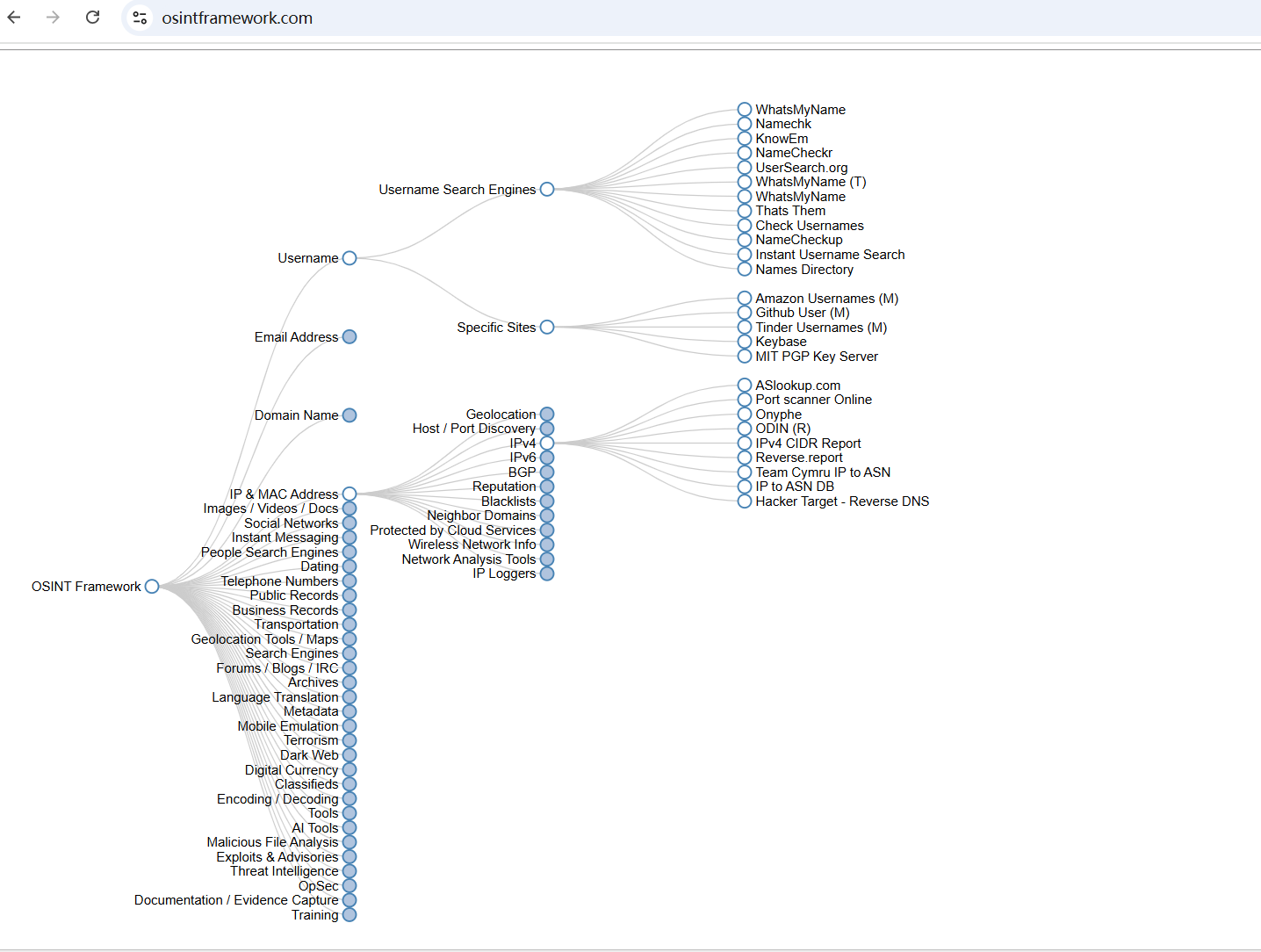Expand the Public Records node
Image resolution: width=1261 pixels, height=952 pixels.
click(349, 595)
